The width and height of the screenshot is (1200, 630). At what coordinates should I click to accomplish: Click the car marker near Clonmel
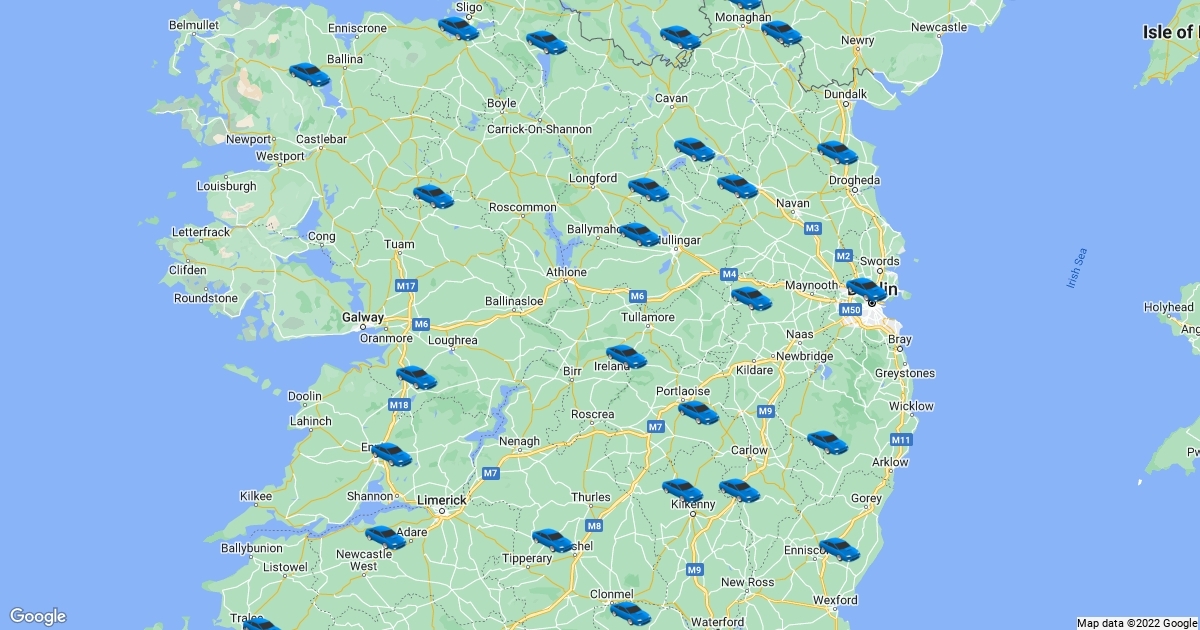[630, 613]
